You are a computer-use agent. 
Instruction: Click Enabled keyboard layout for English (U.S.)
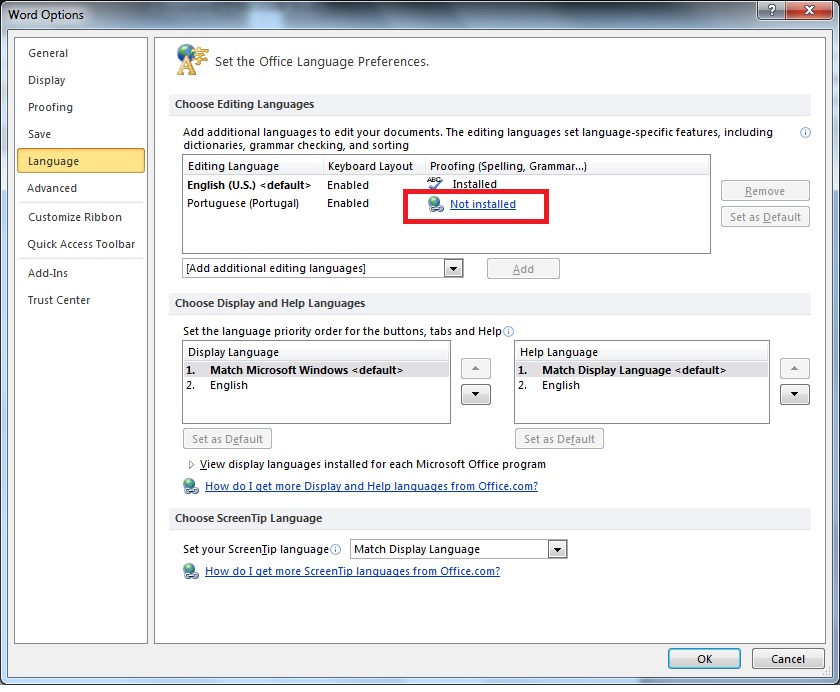pos(348,185)
